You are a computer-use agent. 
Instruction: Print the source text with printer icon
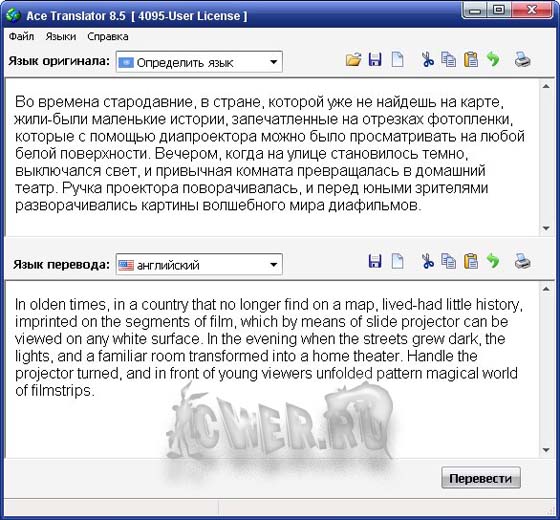pos(522,60)
